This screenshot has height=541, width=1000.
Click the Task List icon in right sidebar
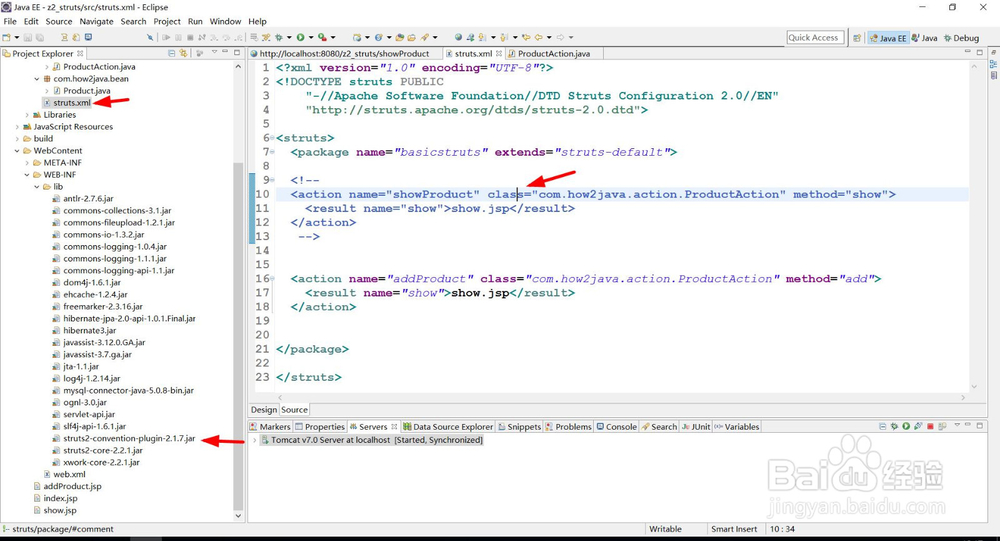point(994,75)
